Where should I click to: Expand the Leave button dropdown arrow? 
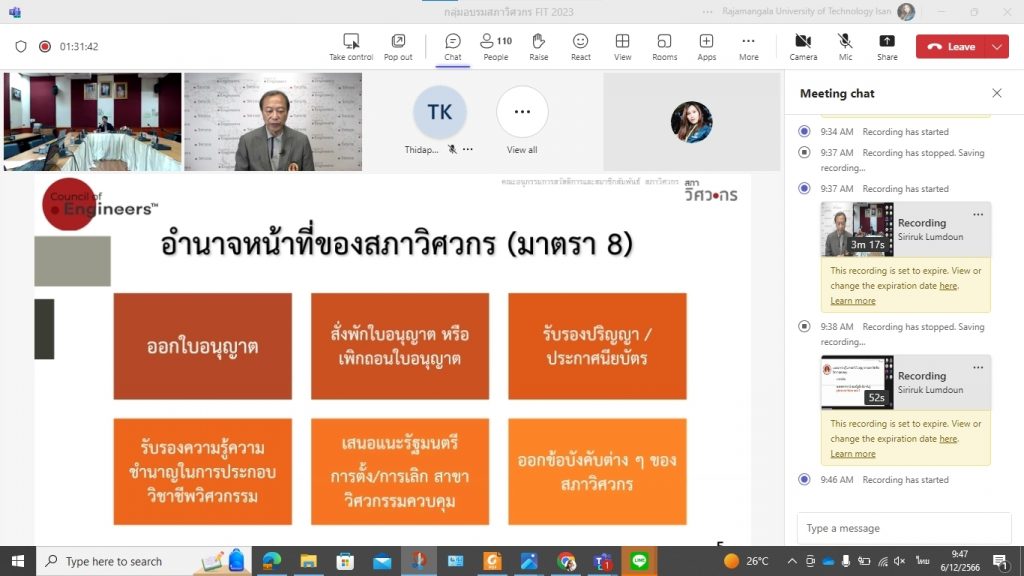click(997, 46)
